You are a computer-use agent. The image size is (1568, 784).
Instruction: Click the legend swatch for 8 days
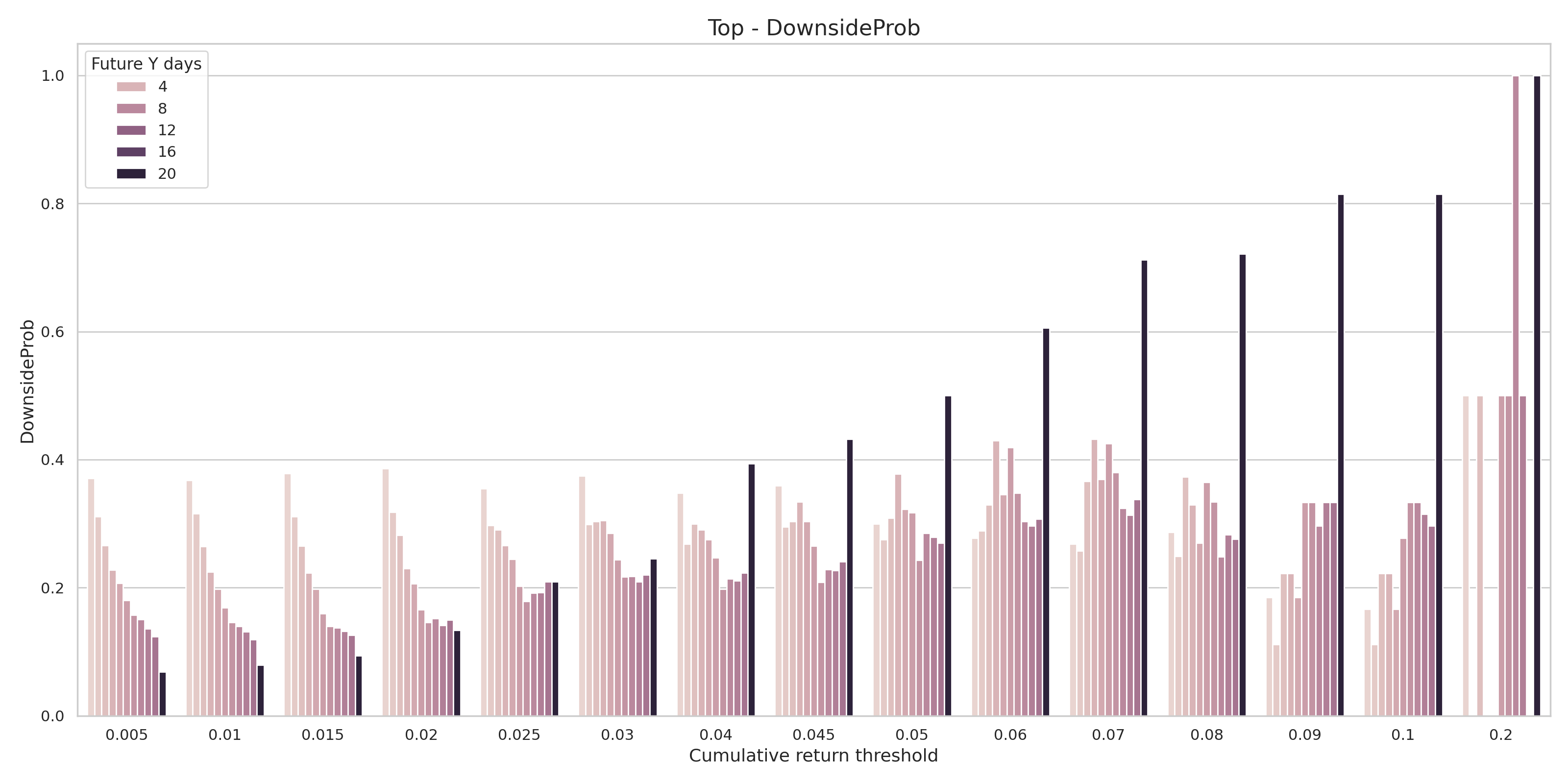tap(131, 108)
